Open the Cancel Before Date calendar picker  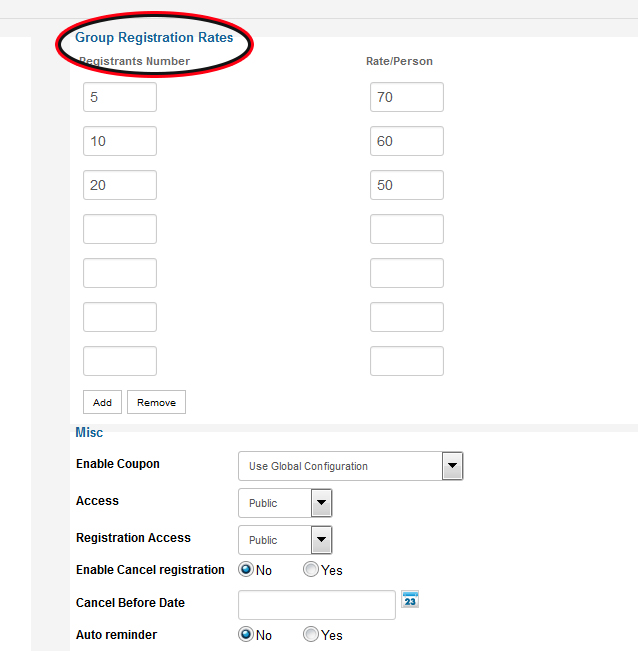coord(410,600)
